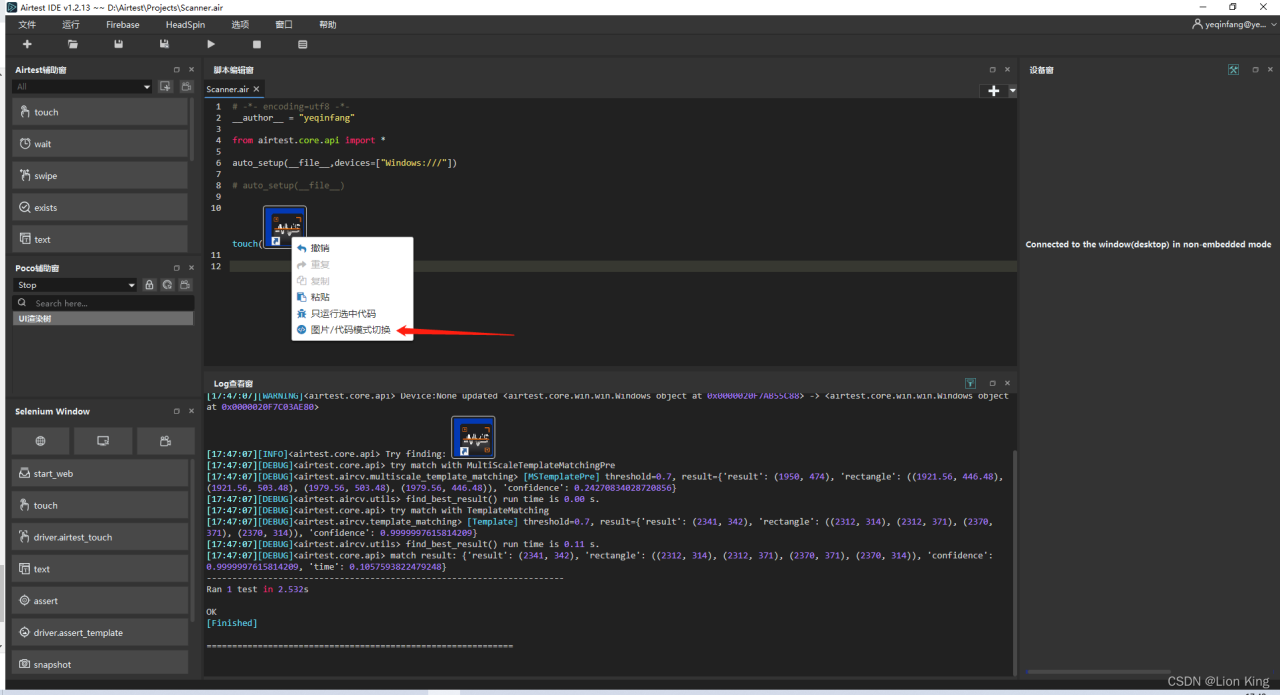Screen dimensions: 1280x695
Task: Click the Selenium start_web button
Action: click(x=100, y=473)
